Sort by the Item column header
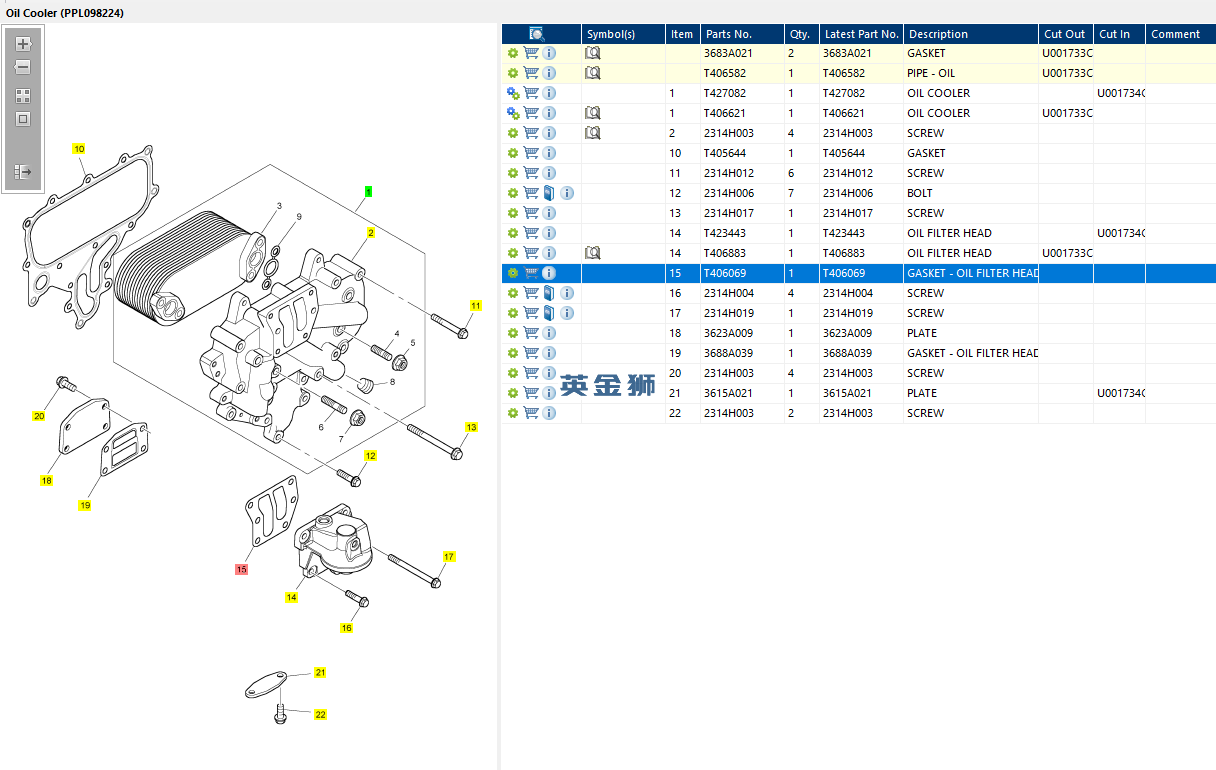This screenshot has width=1216, height=770. [x=682, y=34]
